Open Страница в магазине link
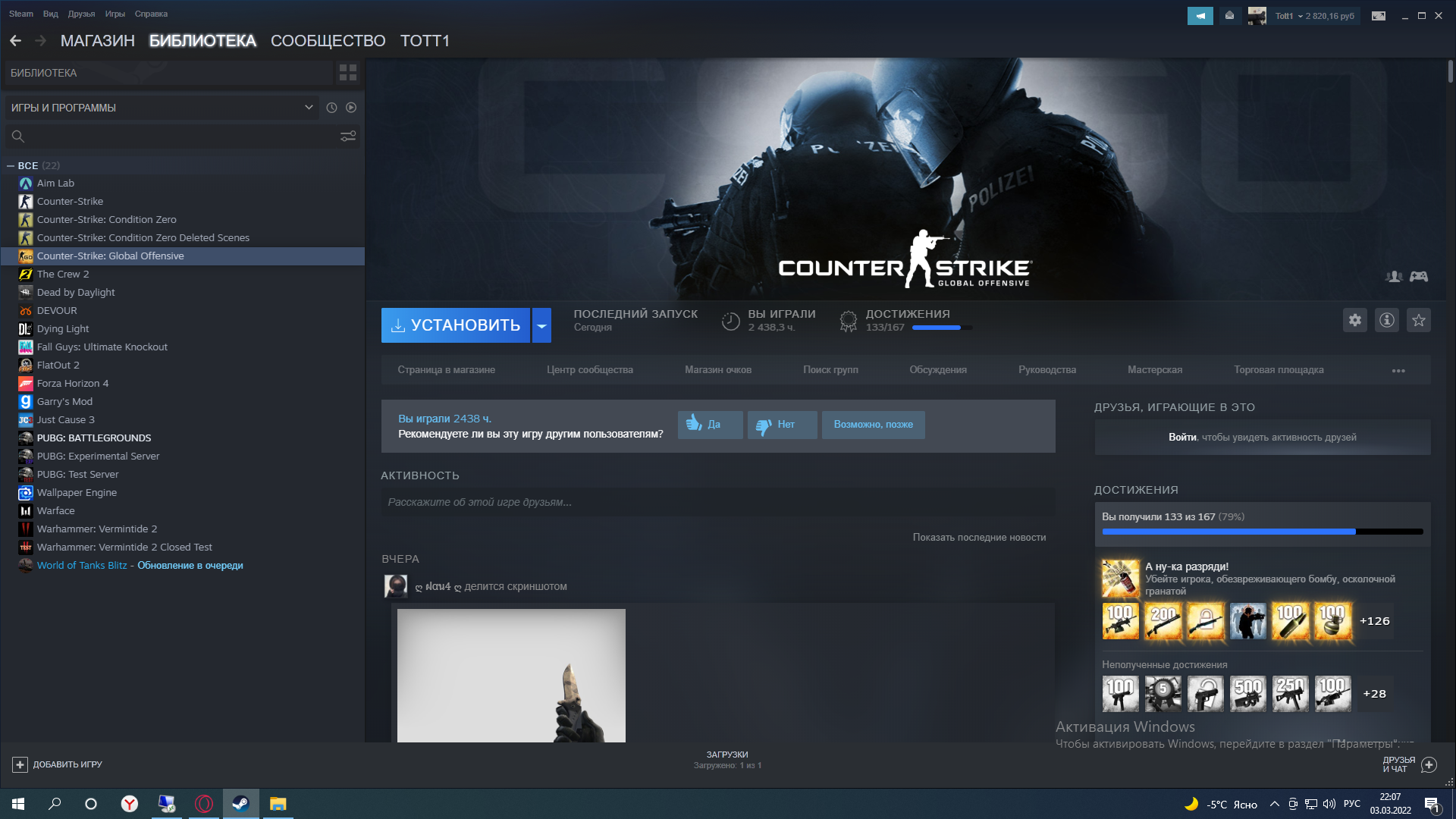 [x=446, y=370]
